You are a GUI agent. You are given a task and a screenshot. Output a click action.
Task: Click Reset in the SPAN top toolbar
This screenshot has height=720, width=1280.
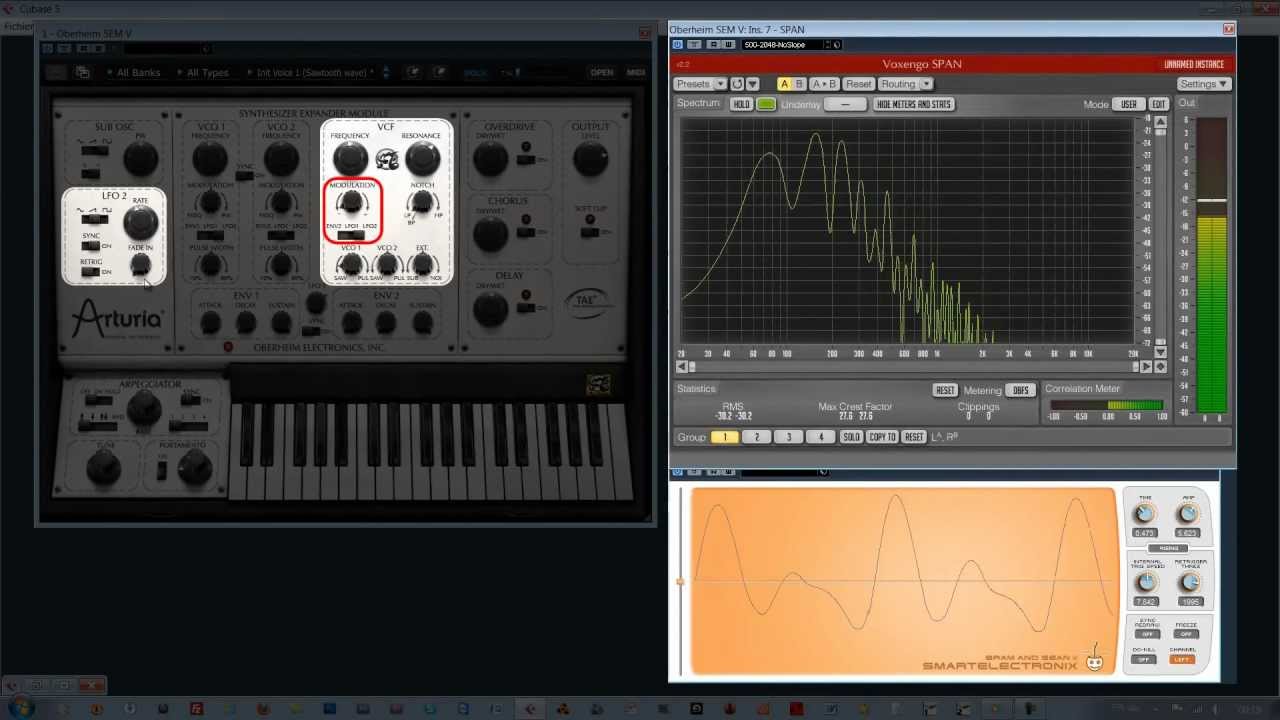pyautogui.click(x=858, y=84)
